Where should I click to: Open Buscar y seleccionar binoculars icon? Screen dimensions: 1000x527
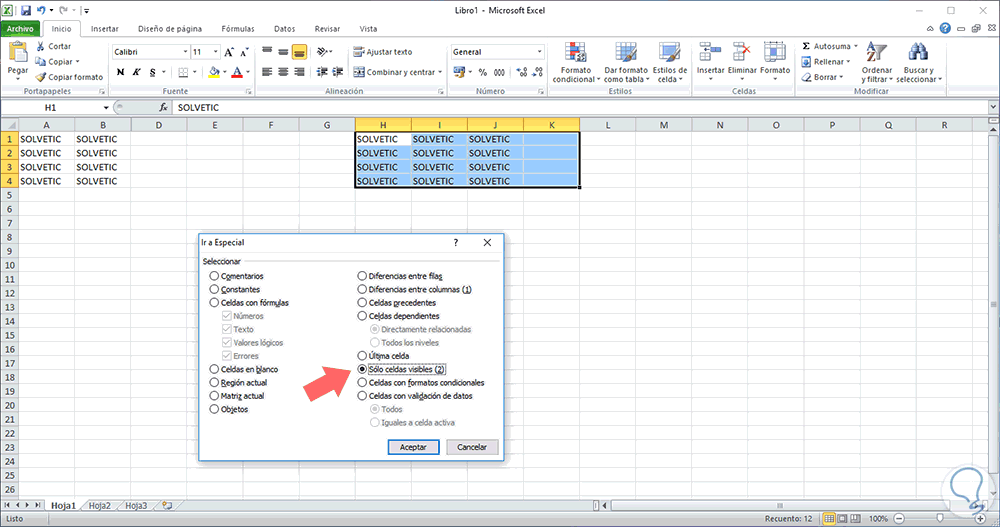point(918,53)
